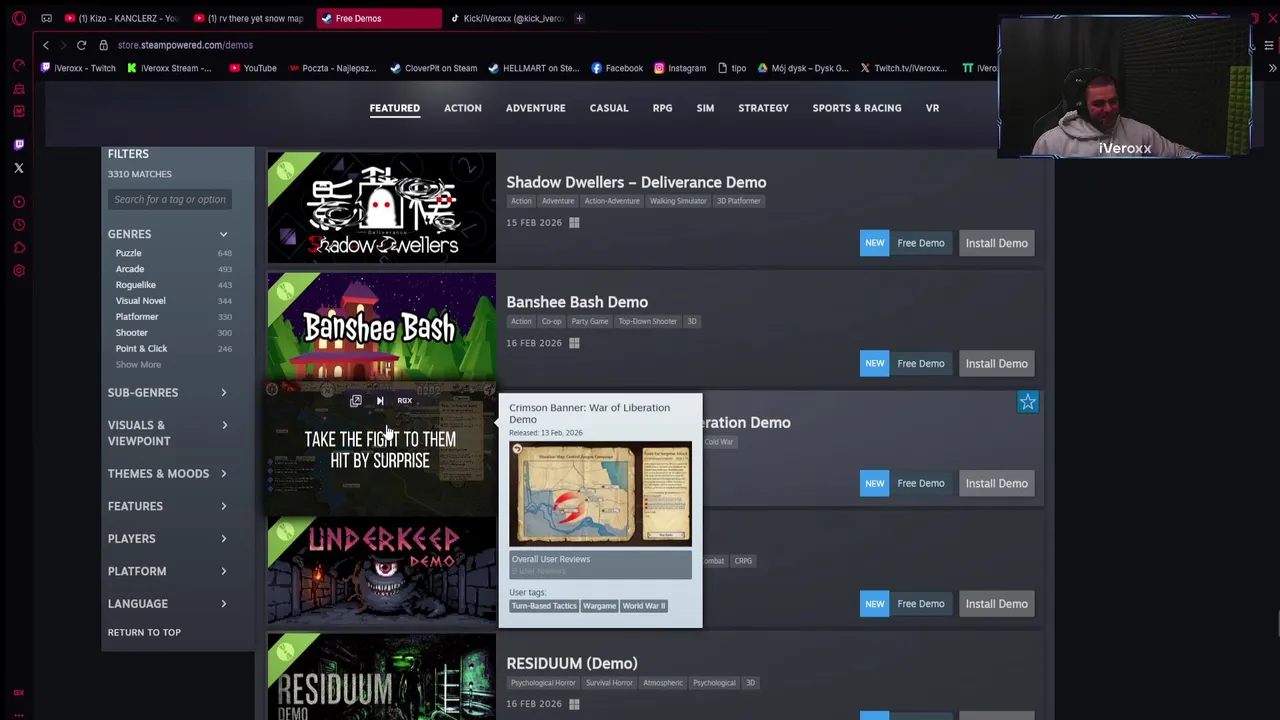Screen dimensions: 1280x720
Task: Select the ACTION category tab
Action: tap(462, 108)
